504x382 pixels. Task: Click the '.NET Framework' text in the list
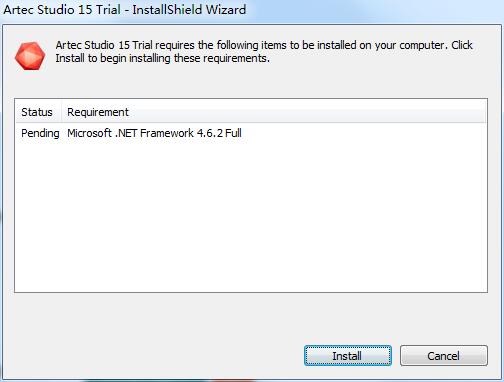point(154,133)
